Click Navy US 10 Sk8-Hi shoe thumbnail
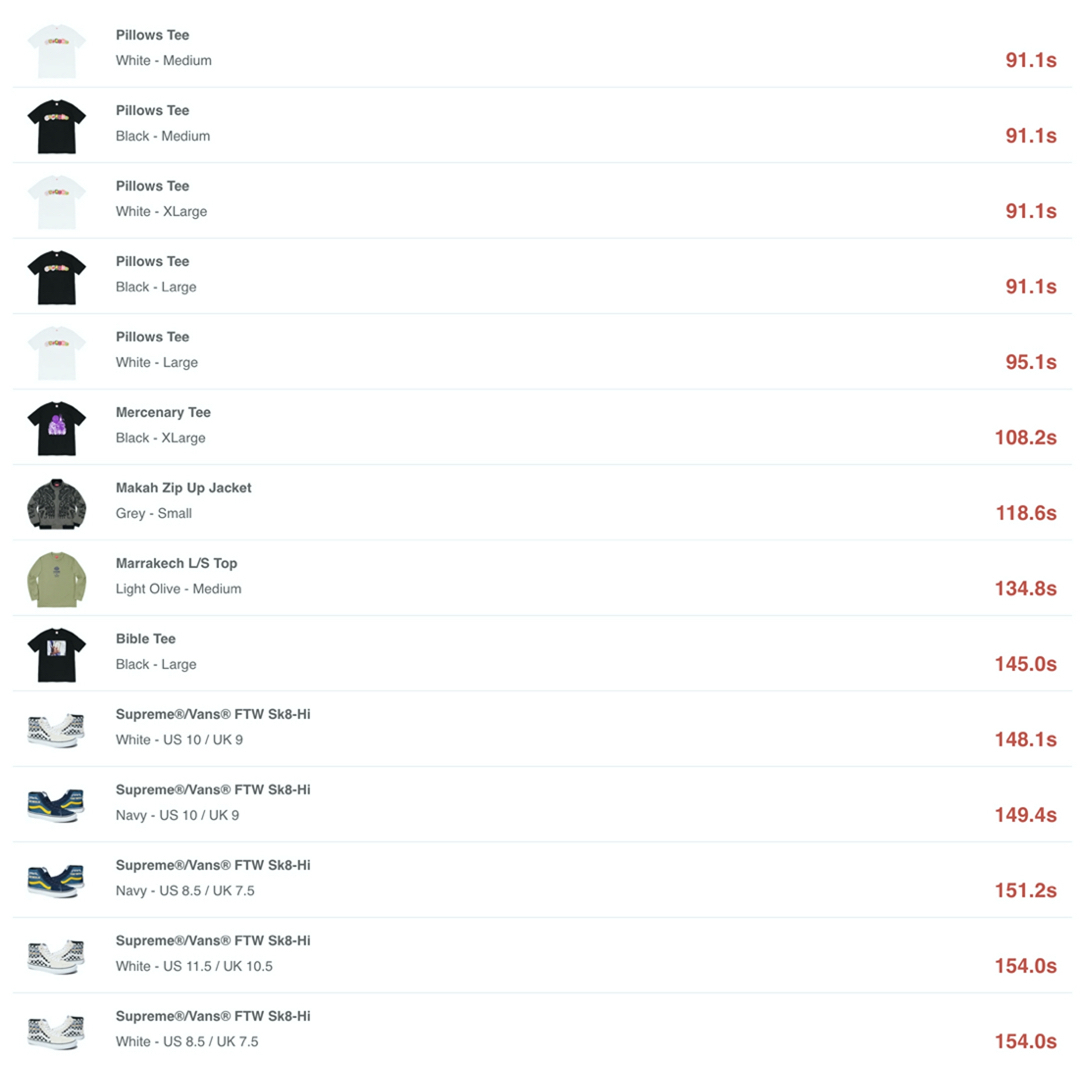Image resolution: width=1080 pixels, height=1080 pixels. pyautogui.click(x=56, y=805)
